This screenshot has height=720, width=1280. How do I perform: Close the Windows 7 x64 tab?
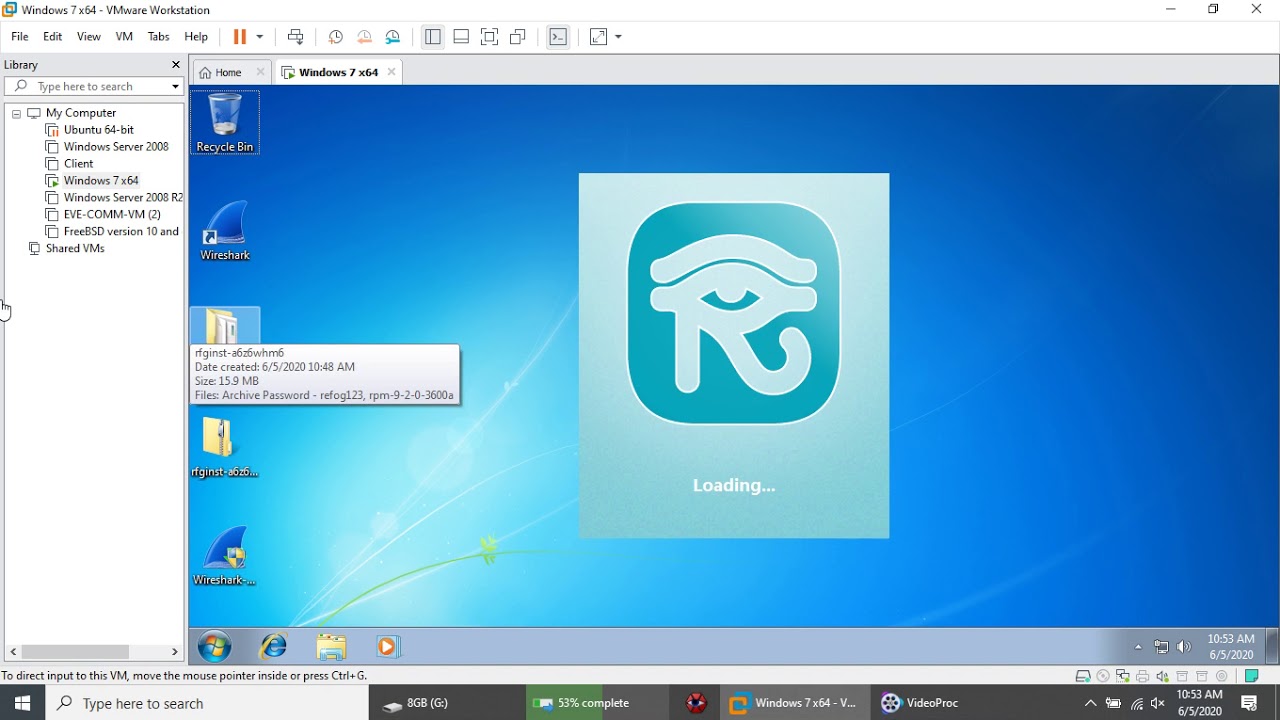tap(391, 72)
